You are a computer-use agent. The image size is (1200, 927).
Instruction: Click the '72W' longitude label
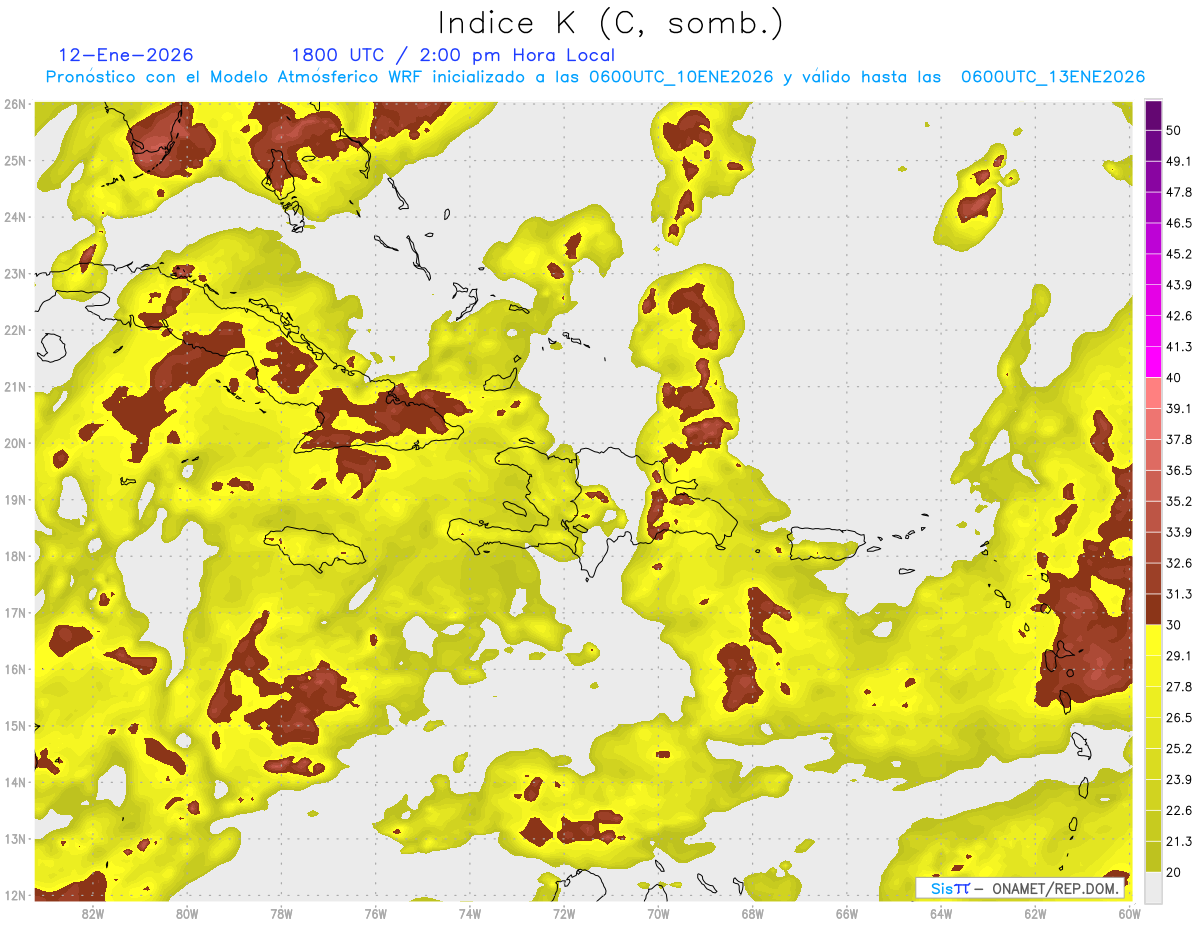click(x=563, y=913)
